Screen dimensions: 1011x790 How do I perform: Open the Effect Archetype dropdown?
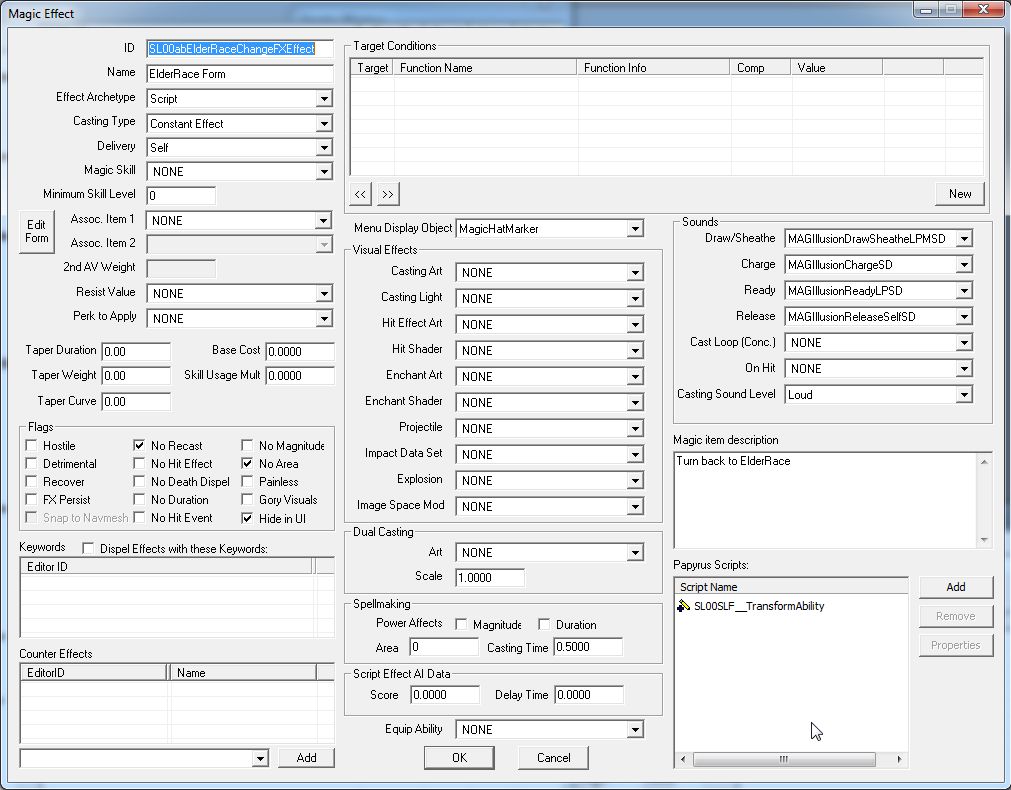(x=323, y=99)
